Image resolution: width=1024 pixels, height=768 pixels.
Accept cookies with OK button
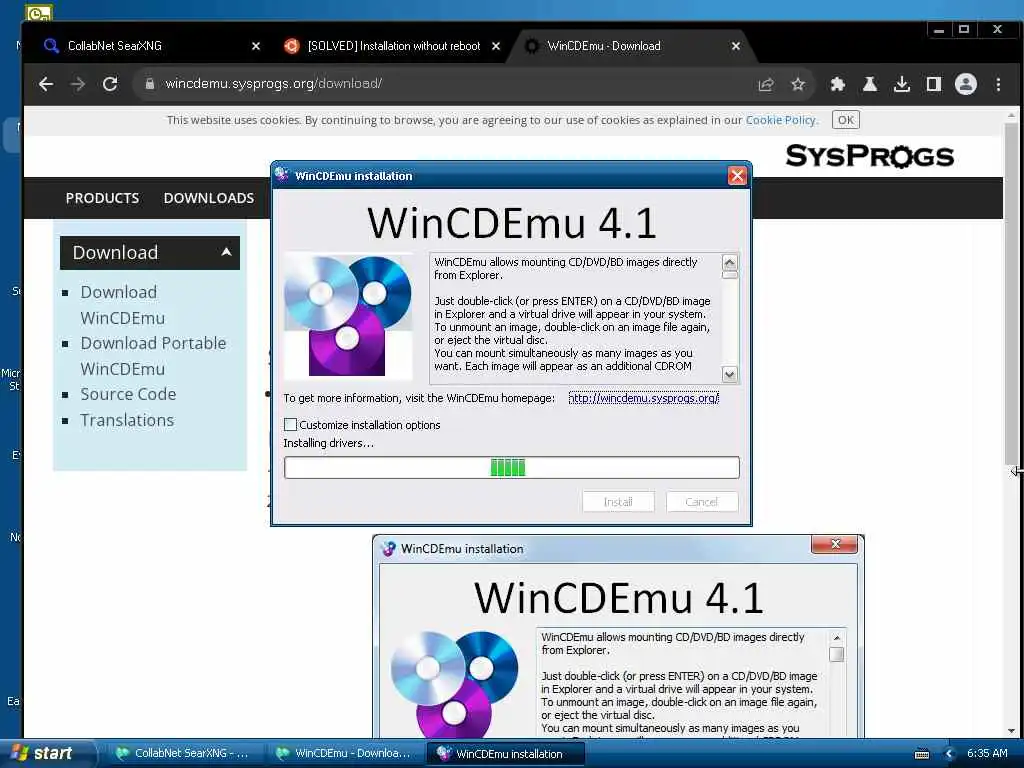[846, 120]
